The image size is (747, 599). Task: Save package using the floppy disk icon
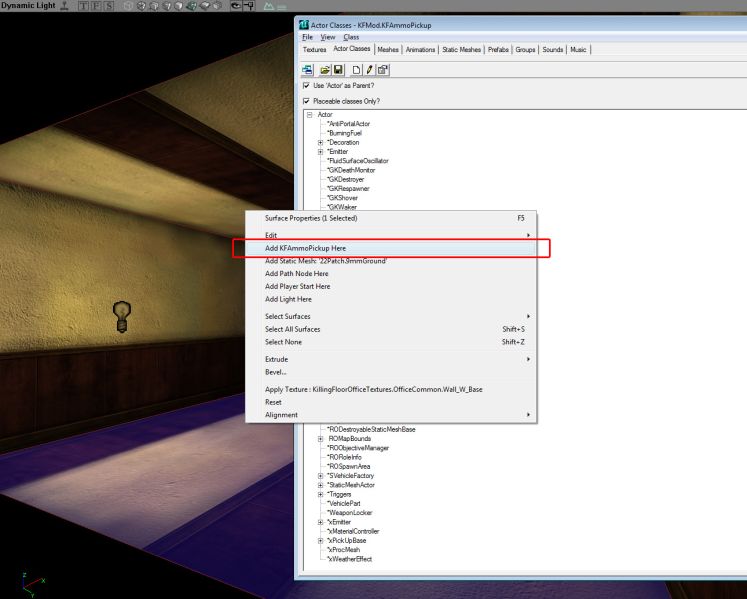(x=338, y=70)
